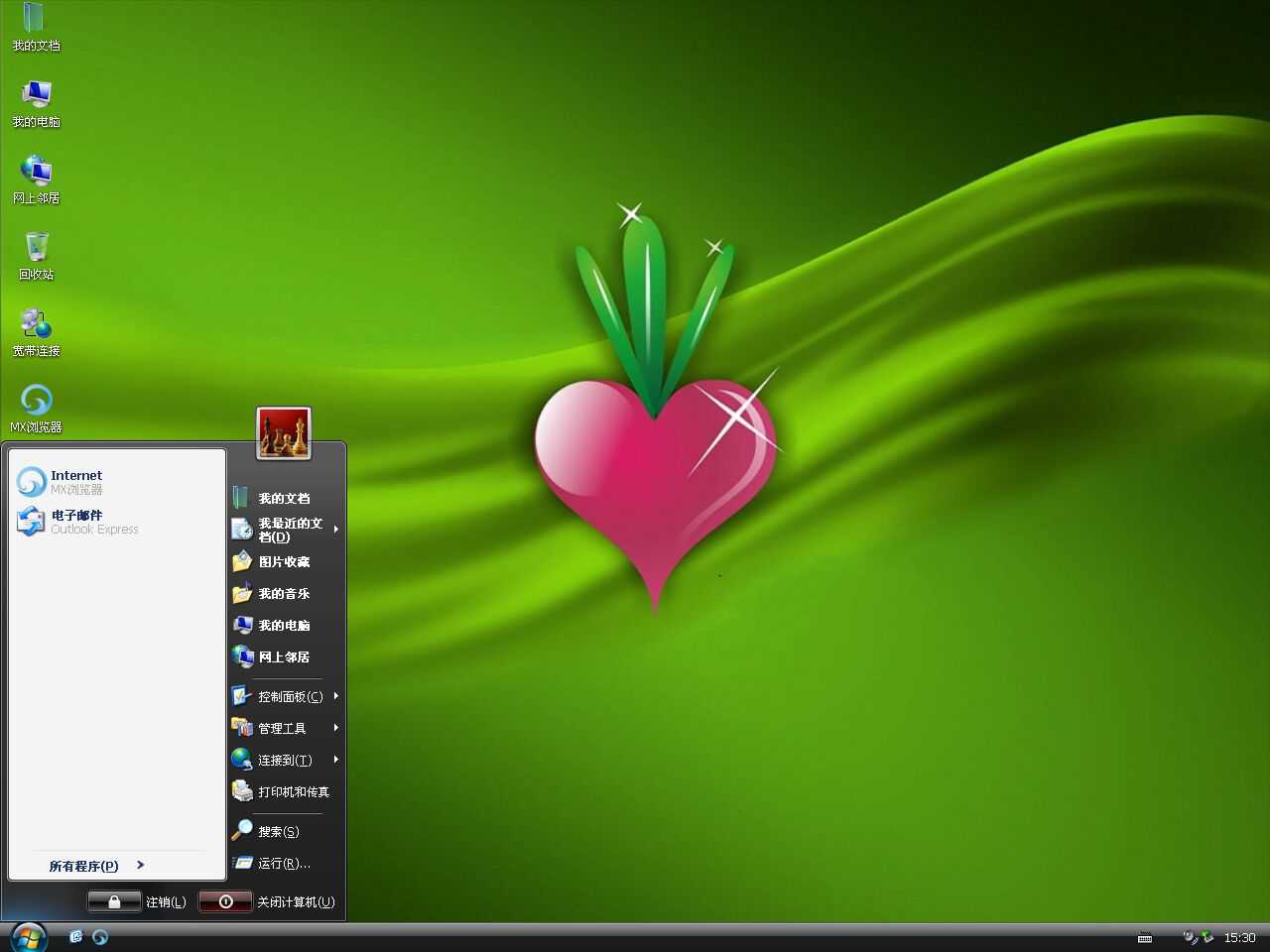Click 关闭计算机(U) shutdown button
The width and height of the screenshot is (1270, 952).
(267, 901)
